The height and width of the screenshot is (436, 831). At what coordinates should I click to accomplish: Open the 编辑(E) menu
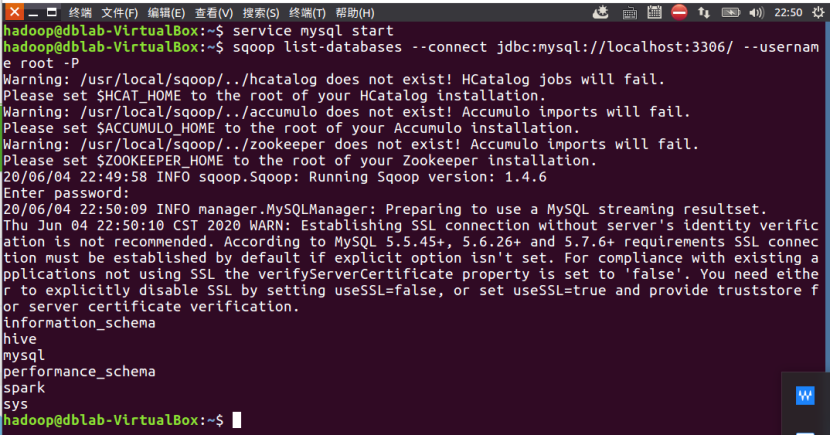tap(166, 13)
